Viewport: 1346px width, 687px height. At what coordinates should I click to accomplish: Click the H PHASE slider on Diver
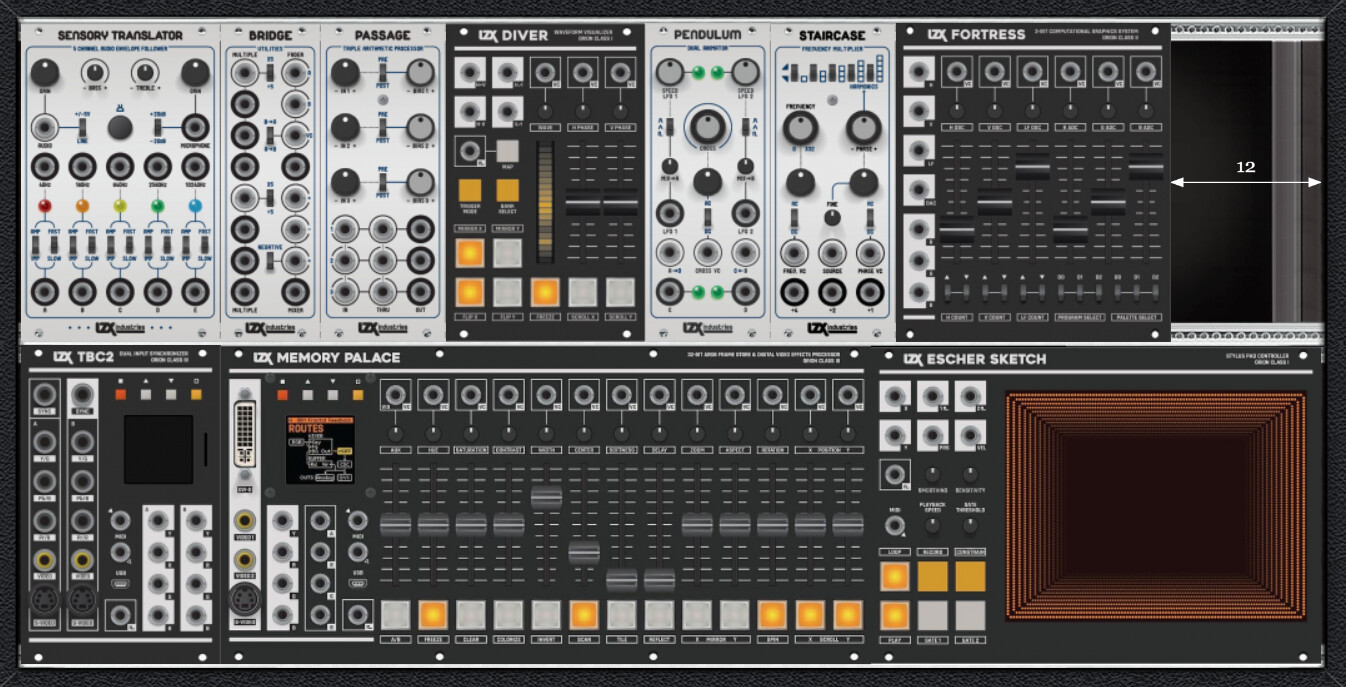(x=583, y=200)
